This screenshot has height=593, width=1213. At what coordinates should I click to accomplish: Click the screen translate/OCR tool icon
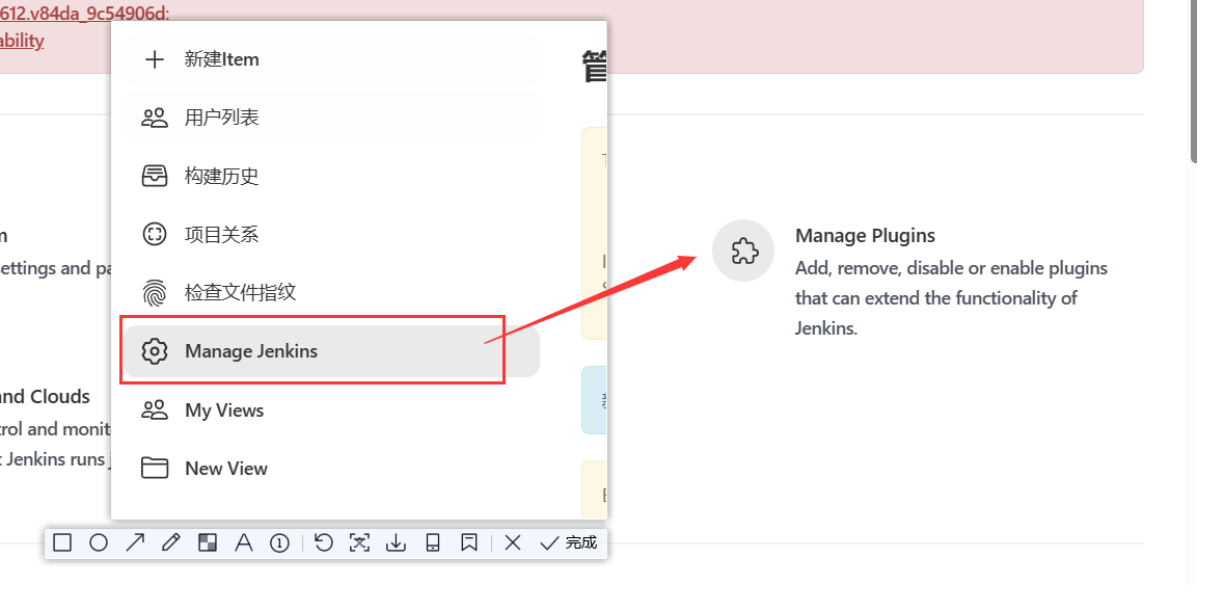point(360,542)
